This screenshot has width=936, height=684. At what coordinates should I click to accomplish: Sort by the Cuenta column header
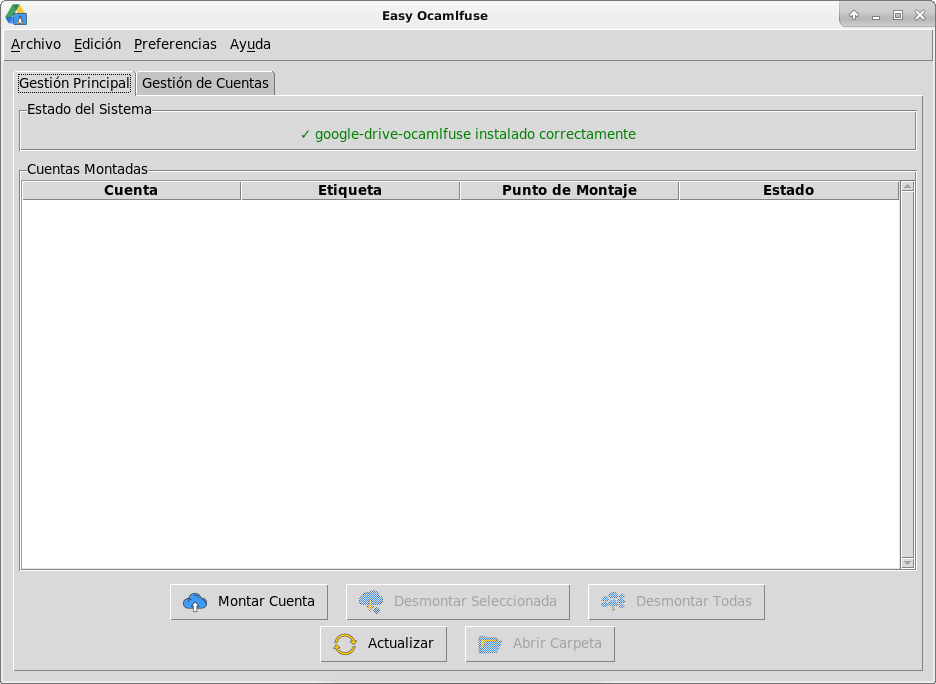131,190
